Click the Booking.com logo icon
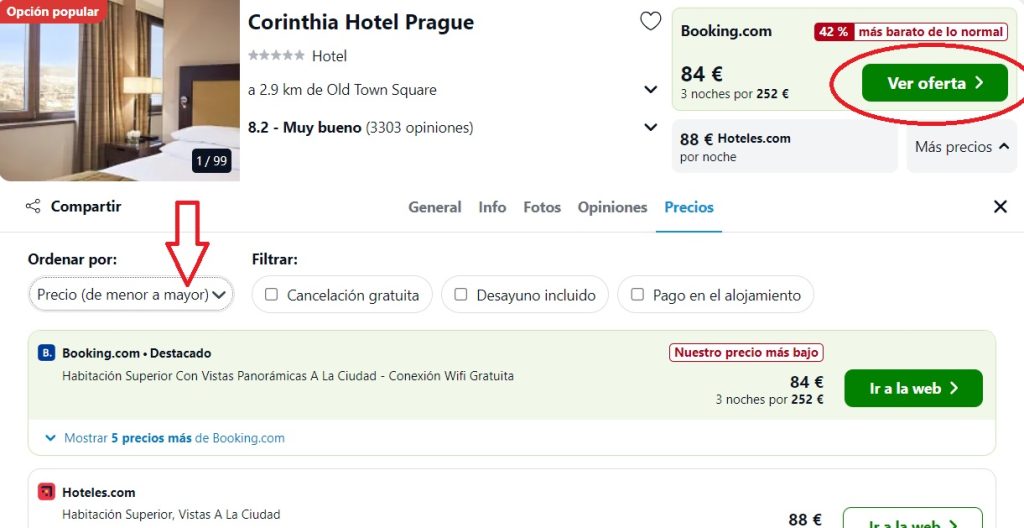This screenshot has height=528, width=1024. (46, 353)
